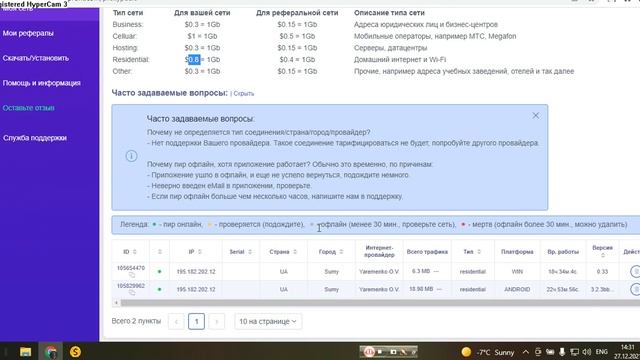Sort the table by IP column

[x=200, y=252]
